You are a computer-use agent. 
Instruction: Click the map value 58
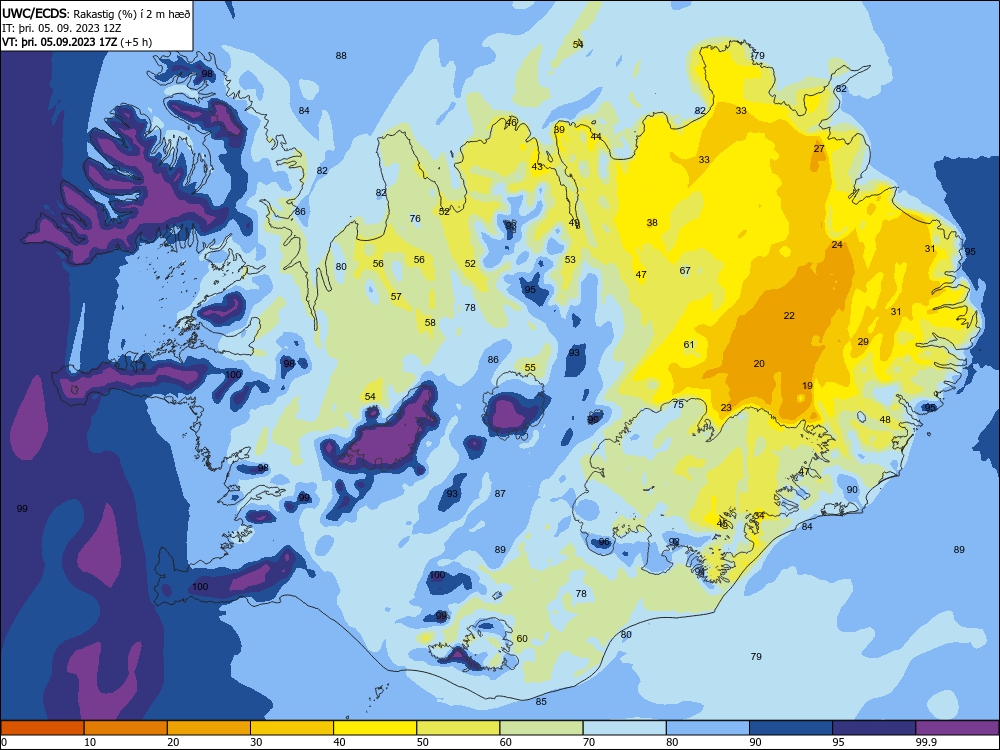[x=430, y=323]
